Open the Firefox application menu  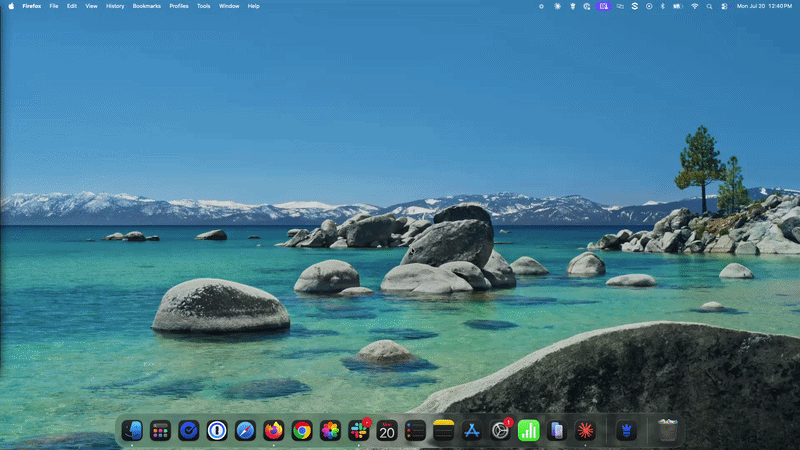[x=32, y=6]
